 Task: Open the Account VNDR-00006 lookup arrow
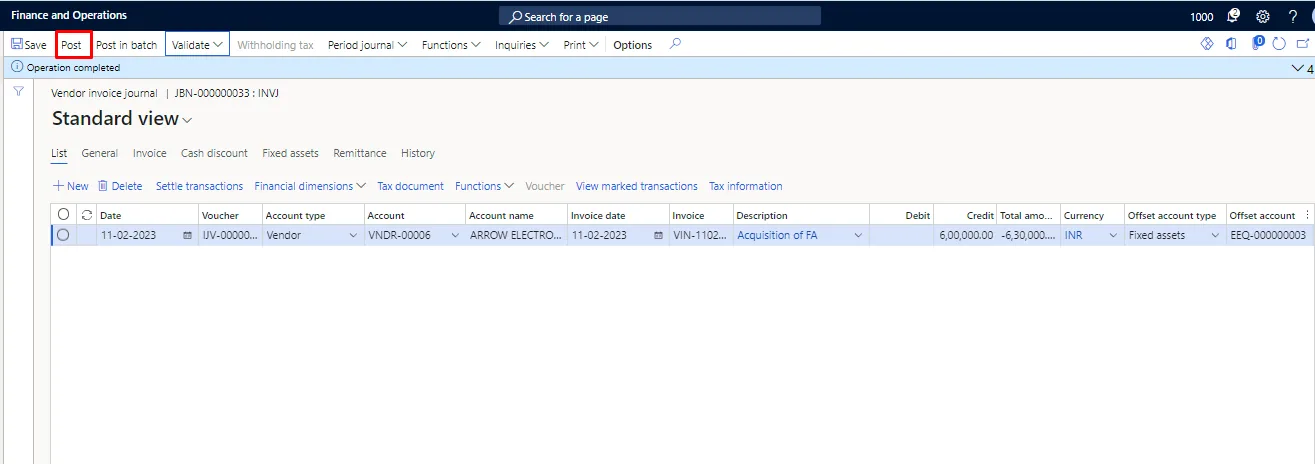pyautogui.click(x=455, y=236)
